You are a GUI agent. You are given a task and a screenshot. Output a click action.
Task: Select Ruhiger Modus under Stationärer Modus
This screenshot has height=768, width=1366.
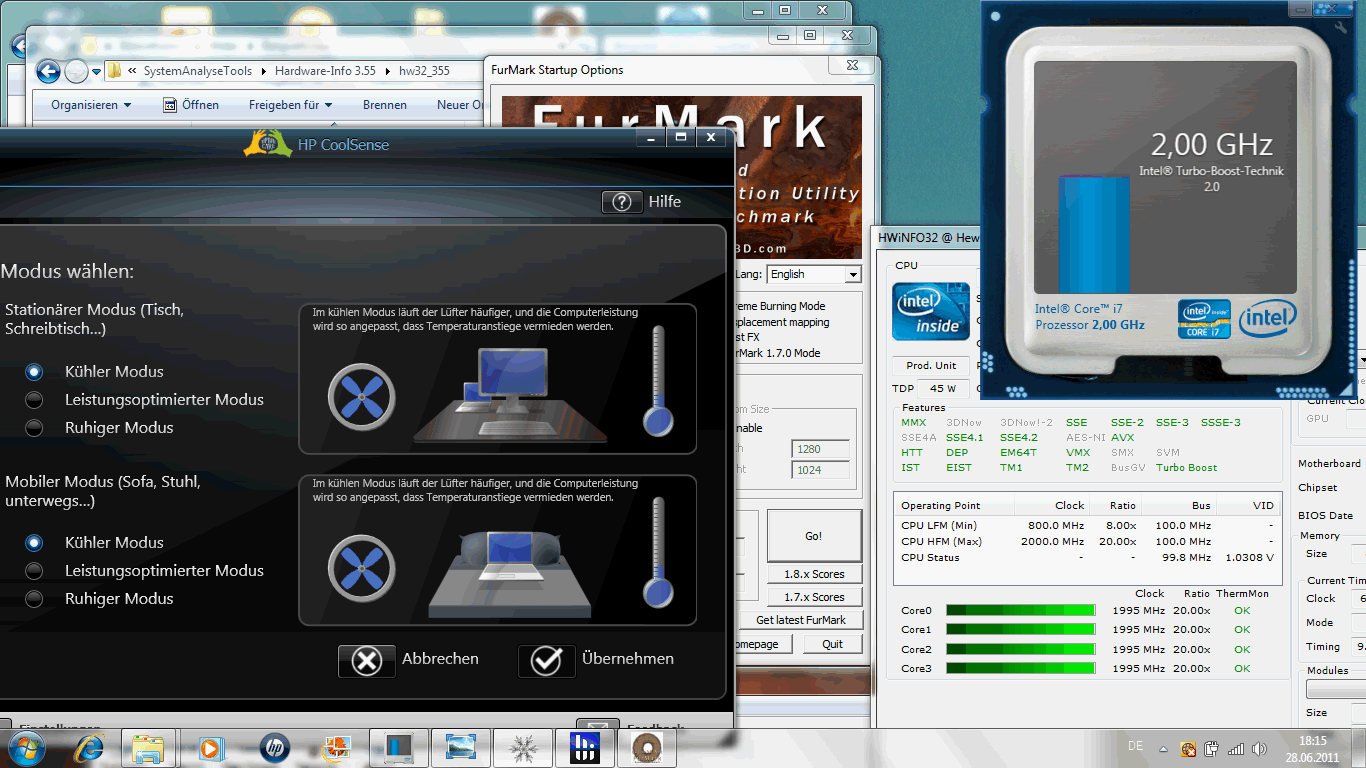point(35,427)
